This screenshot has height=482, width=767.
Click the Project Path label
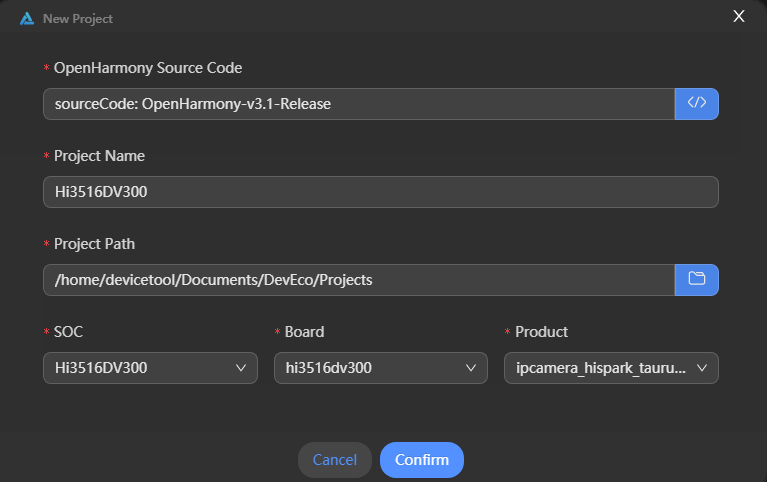94,244
